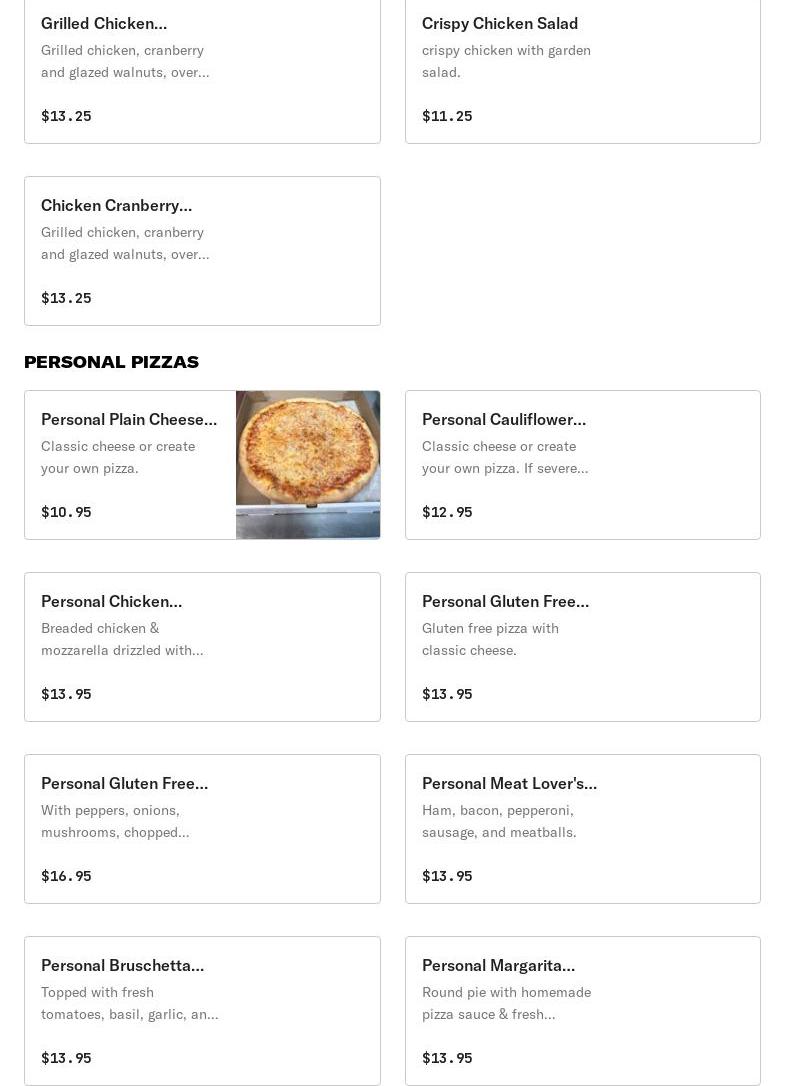Screen dimensions: 785x1086
Task: Click the $12.95 Cauliflower pizza price
Action: 447,513
